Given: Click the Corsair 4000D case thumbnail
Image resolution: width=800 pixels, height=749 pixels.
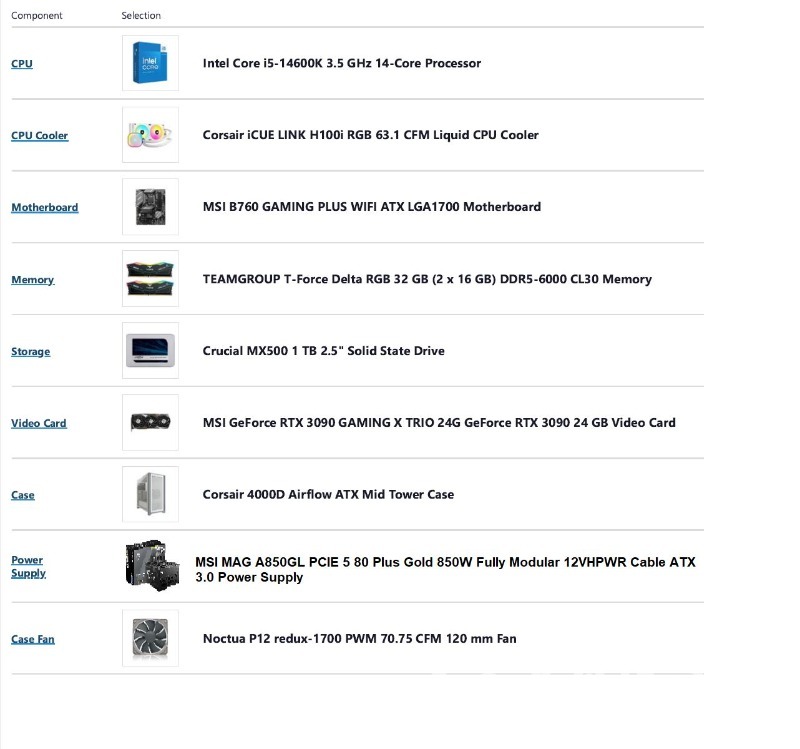Looking at the screenshot, I should [x=150, y=494].
